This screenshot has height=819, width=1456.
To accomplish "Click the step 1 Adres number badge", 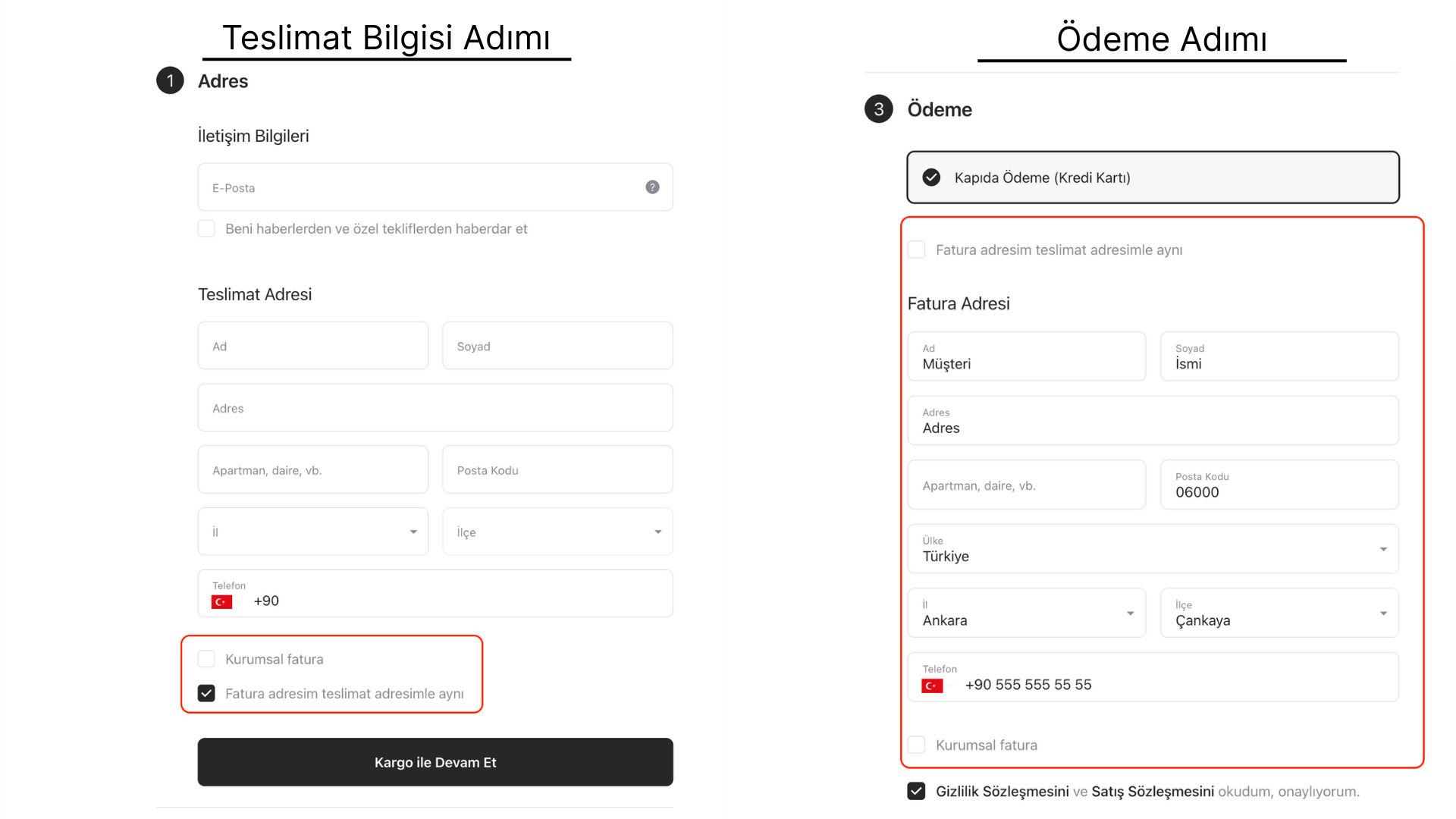I will [x=170, y=80].
